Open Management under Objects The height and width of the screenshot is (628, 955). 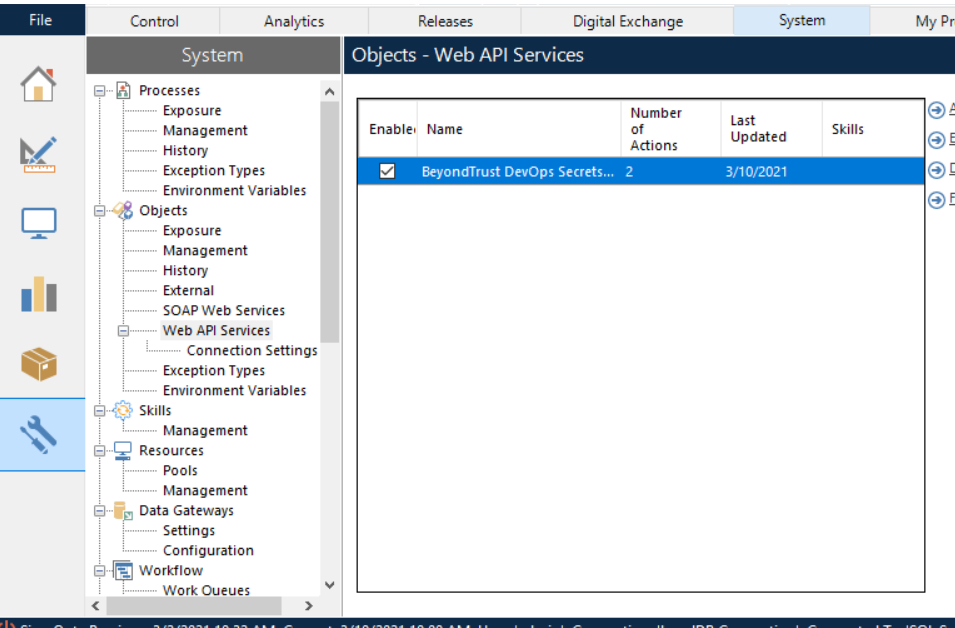[205, 250]
